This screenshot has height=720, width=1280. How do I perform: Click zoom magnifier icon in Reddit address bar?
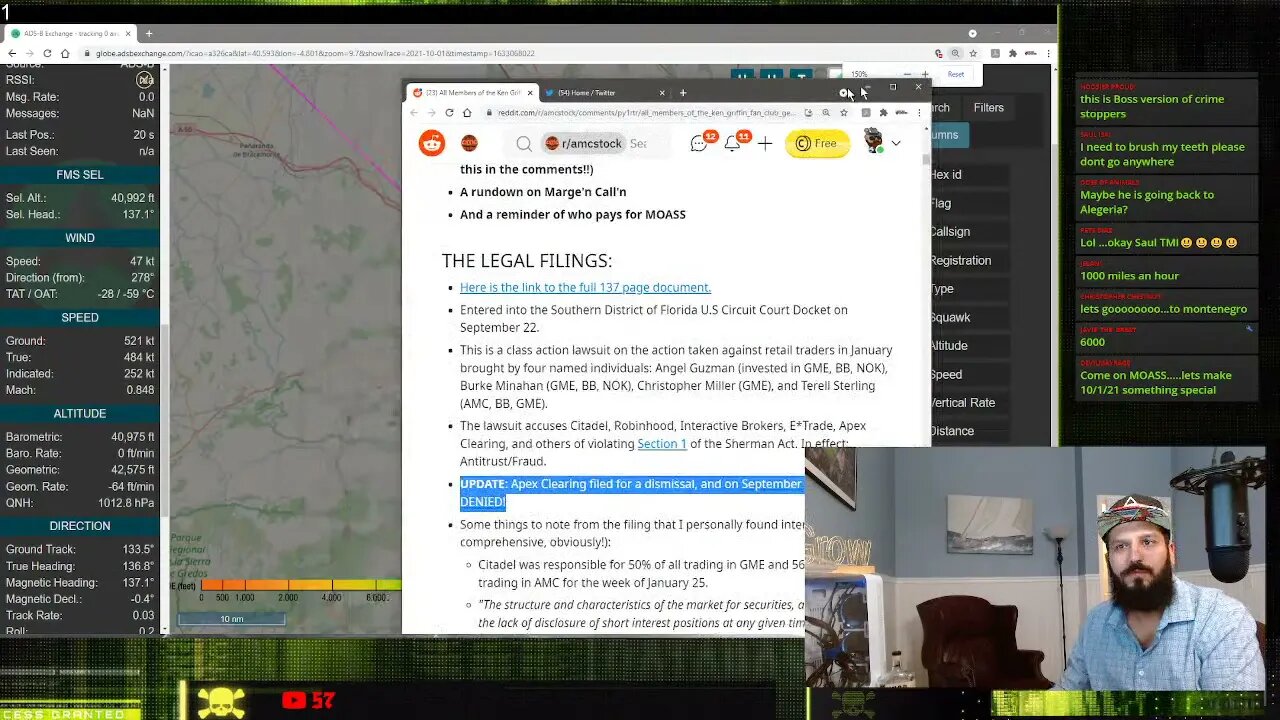pos(826,113)
